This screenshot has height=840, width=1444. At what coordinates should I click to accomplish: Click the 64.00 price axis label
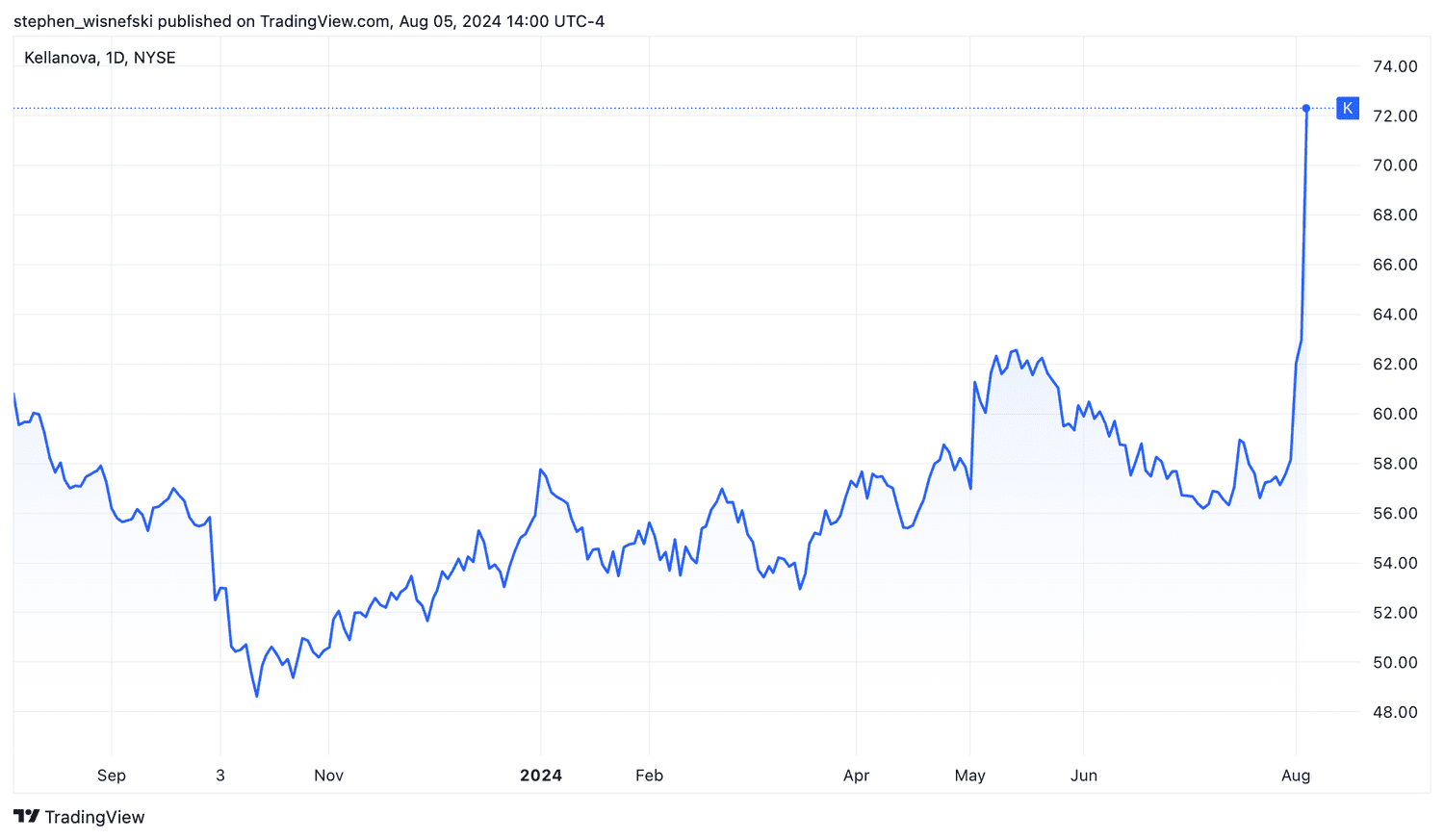(x=1395, y=315)
